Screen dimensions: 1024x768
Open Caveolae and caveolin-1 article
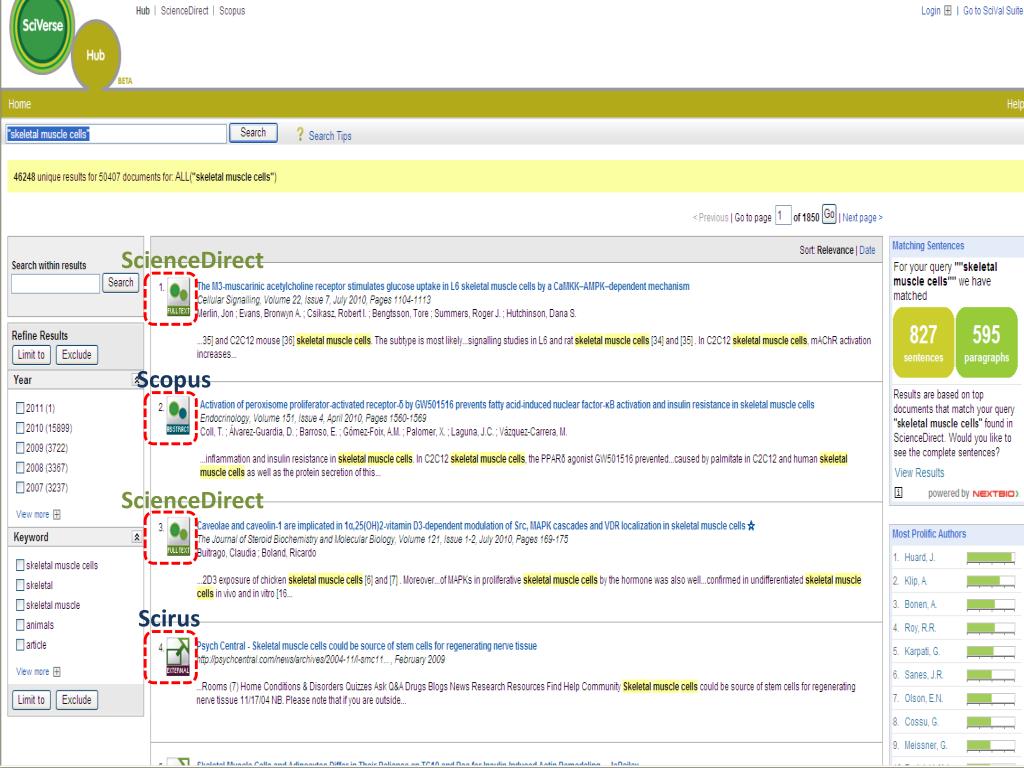471,526
